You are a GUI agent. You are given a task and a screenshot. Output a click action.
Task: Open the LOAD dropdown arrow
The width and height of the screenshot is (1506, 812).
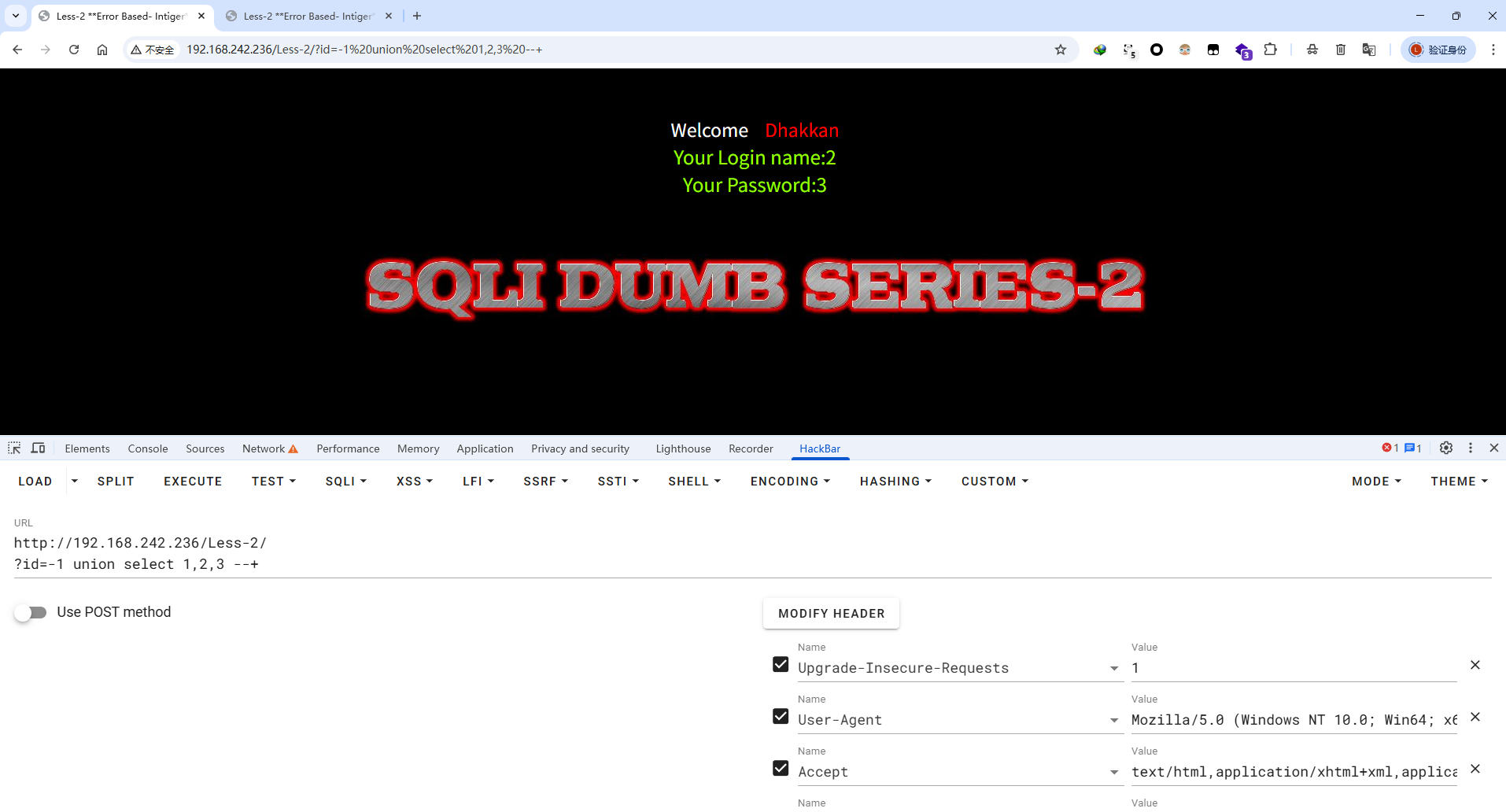click(75, 482)
